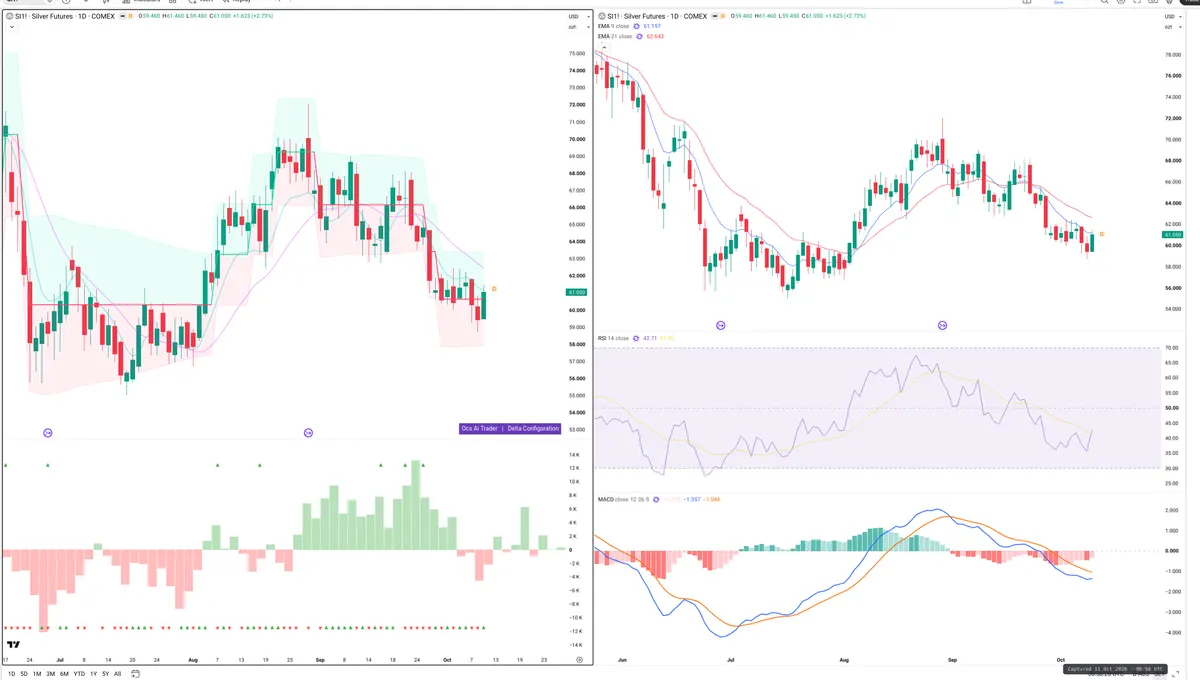
Task: Select the YTD range button
Action: click(79, 674)
